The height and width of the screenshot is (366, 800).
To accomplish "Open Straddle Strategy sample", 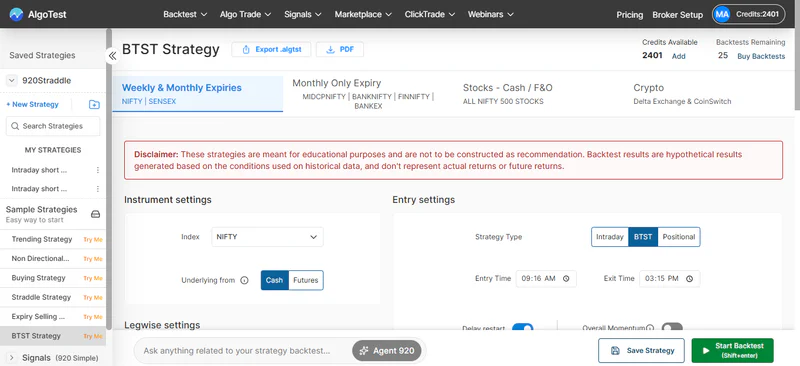I will 41,298.
